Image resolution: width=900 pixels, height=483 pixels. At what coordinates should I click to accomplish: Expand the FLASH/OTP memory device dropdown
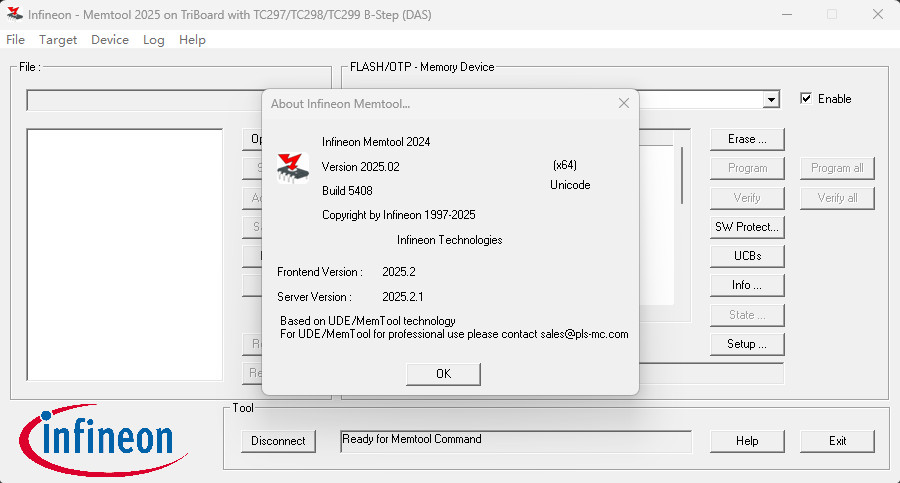[x=771, y=99]
